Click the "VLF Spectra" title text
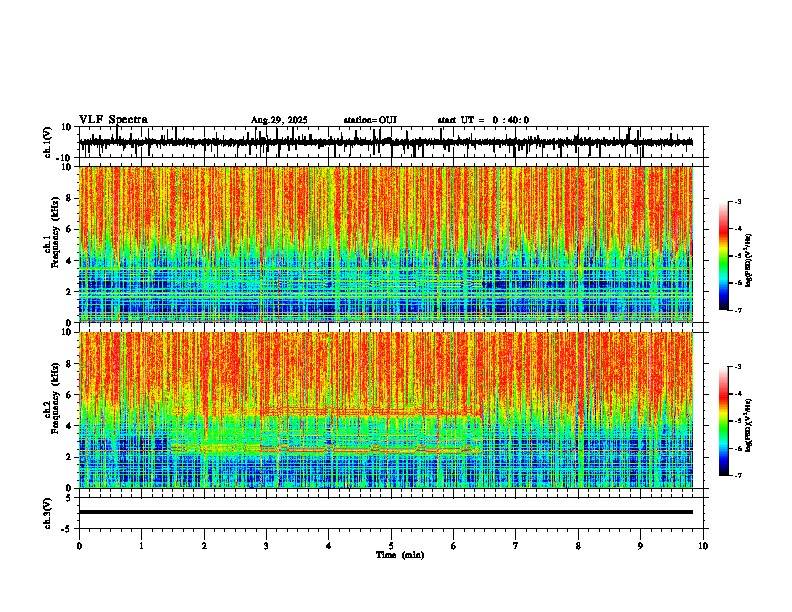This screenshot has height=612, width=792. tap(113, 120)
